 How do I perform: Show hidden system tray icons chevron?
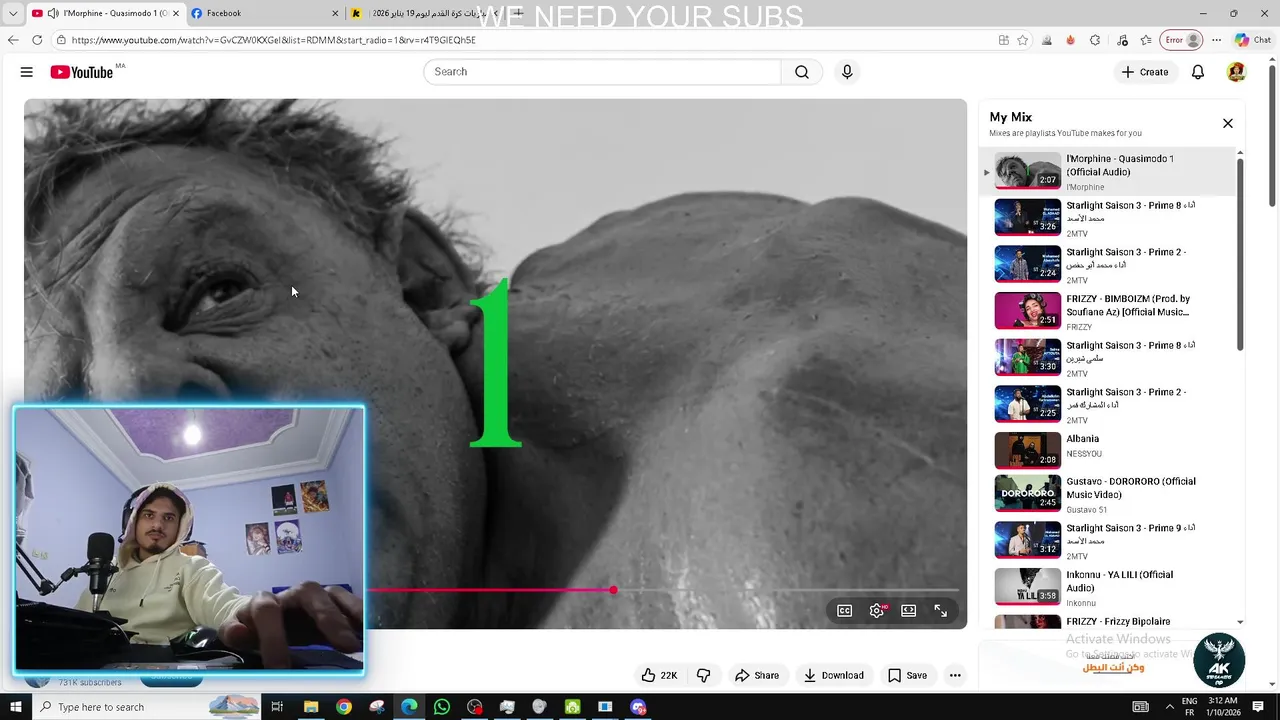click(1170, 707)
